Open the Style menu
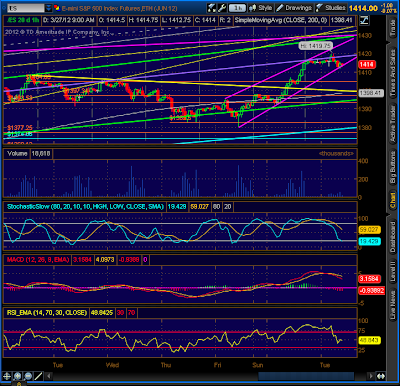The height and width of the screenshot is (386, 400). pyautogui.click(x=261, y=8)
